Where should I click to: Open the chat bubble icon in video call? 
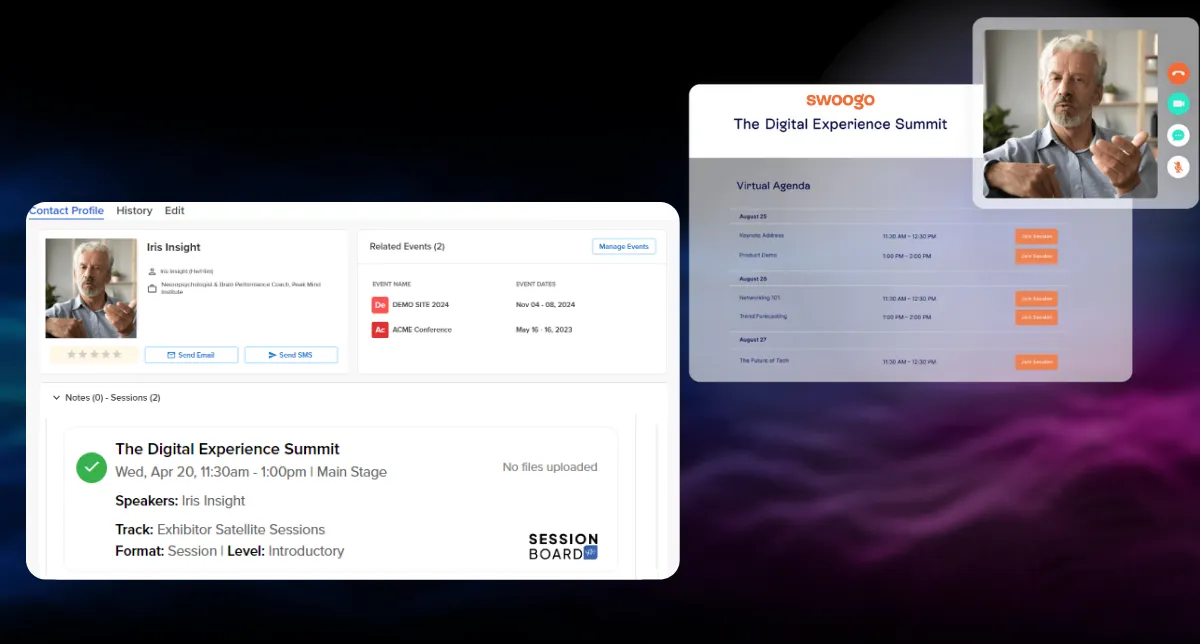(x=1178, y=135)
